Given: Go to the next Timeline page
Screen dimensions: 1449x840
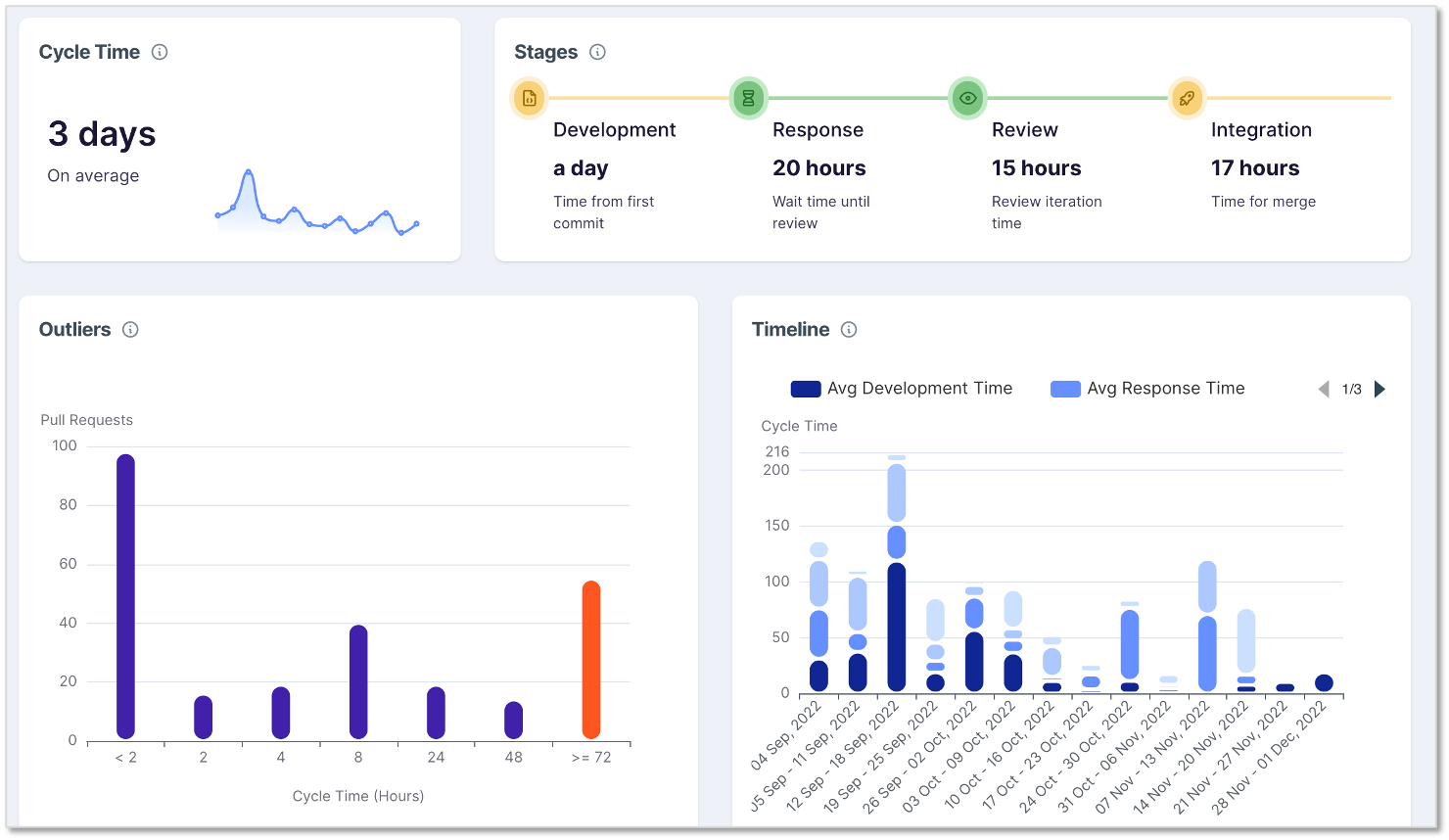Looking at the screenshot, I should pos(1379,389).
